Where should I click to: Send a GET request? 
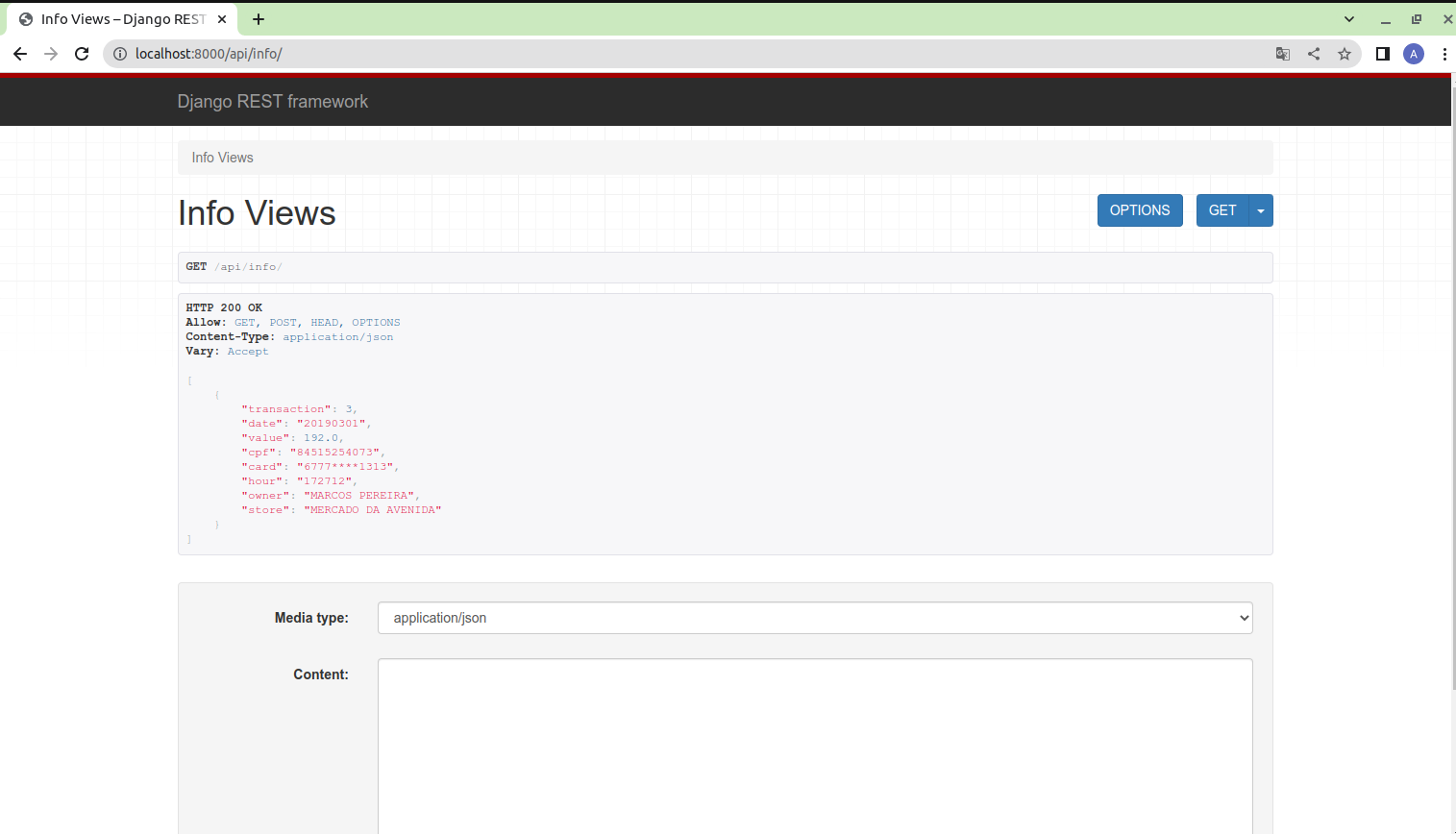(x=1222, y=209)
